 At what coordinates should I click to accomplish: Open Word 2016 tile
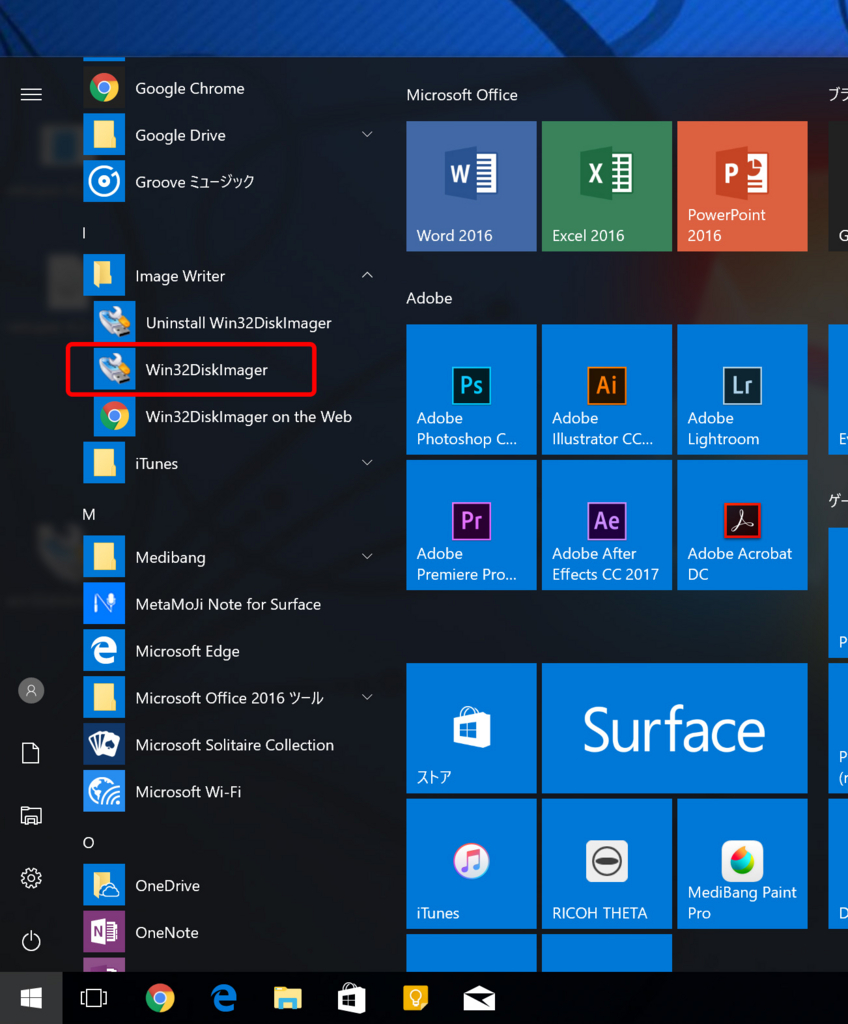coord(471,186)
